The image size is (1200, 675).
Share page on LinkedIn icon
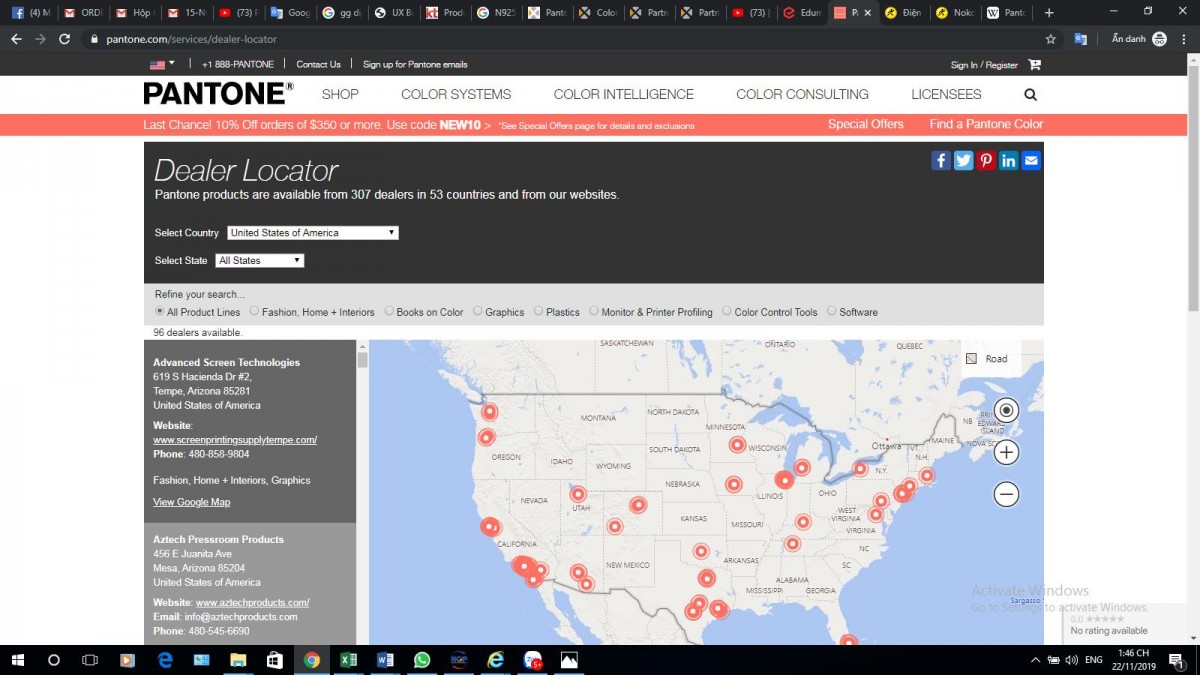[x=1008, y=161]
